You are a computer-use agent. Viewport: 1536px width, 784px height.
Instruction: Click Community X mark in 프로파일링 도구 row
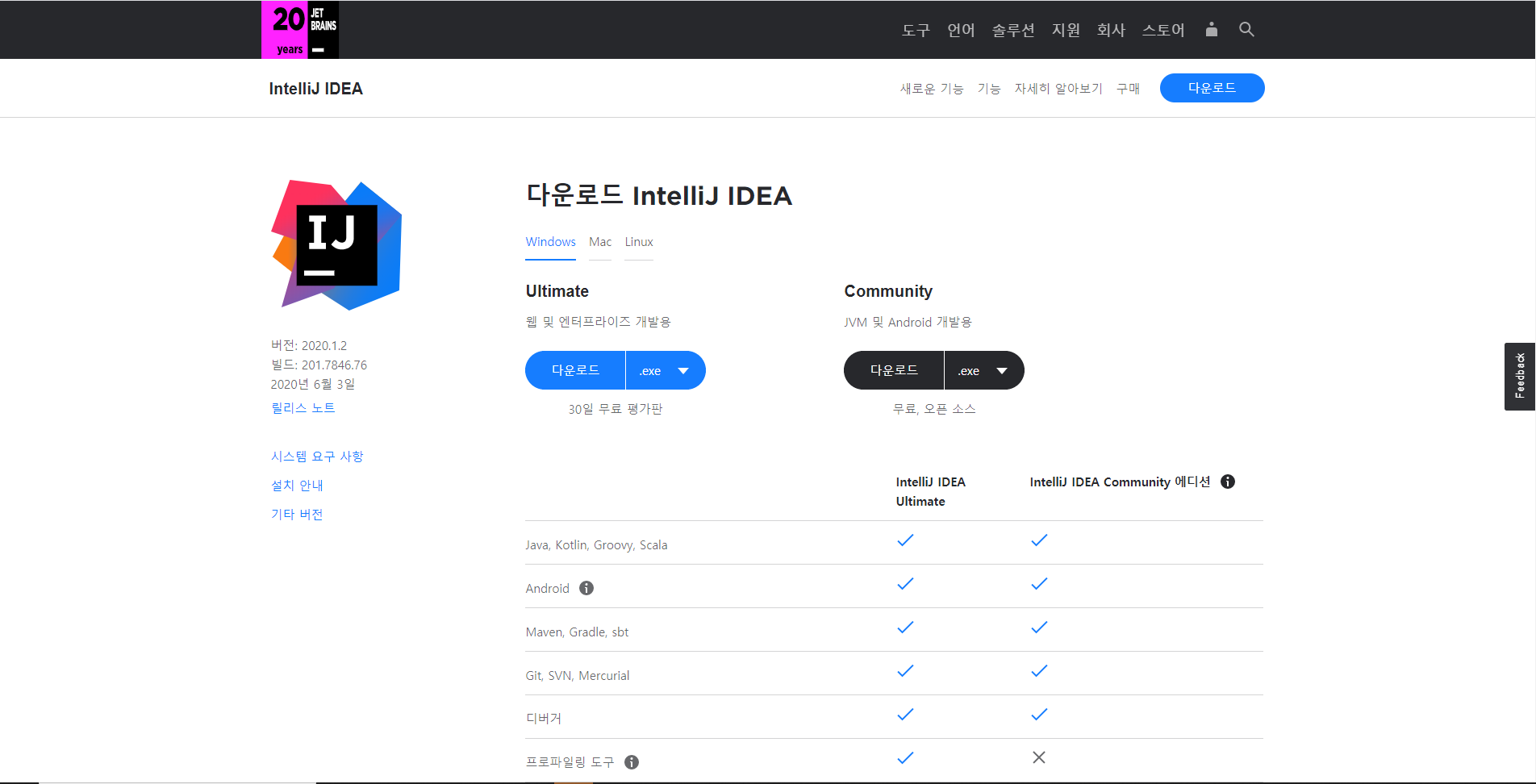click(1039, 757)
